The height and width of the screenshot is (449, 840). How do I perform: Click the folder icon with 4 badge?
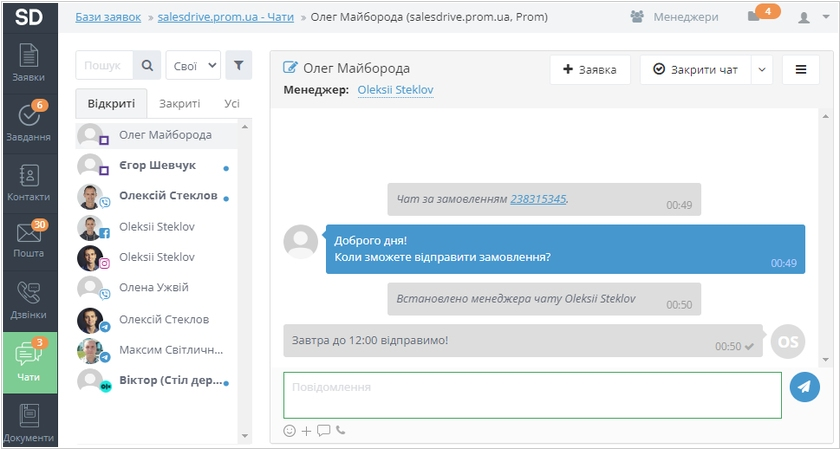coord(754,17)
